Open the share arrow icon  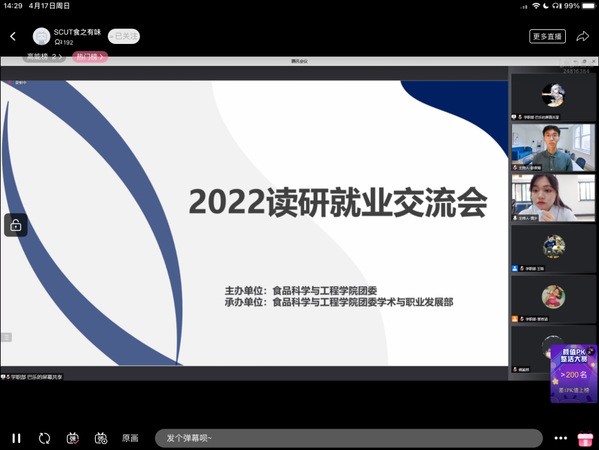tap(583, 36)
